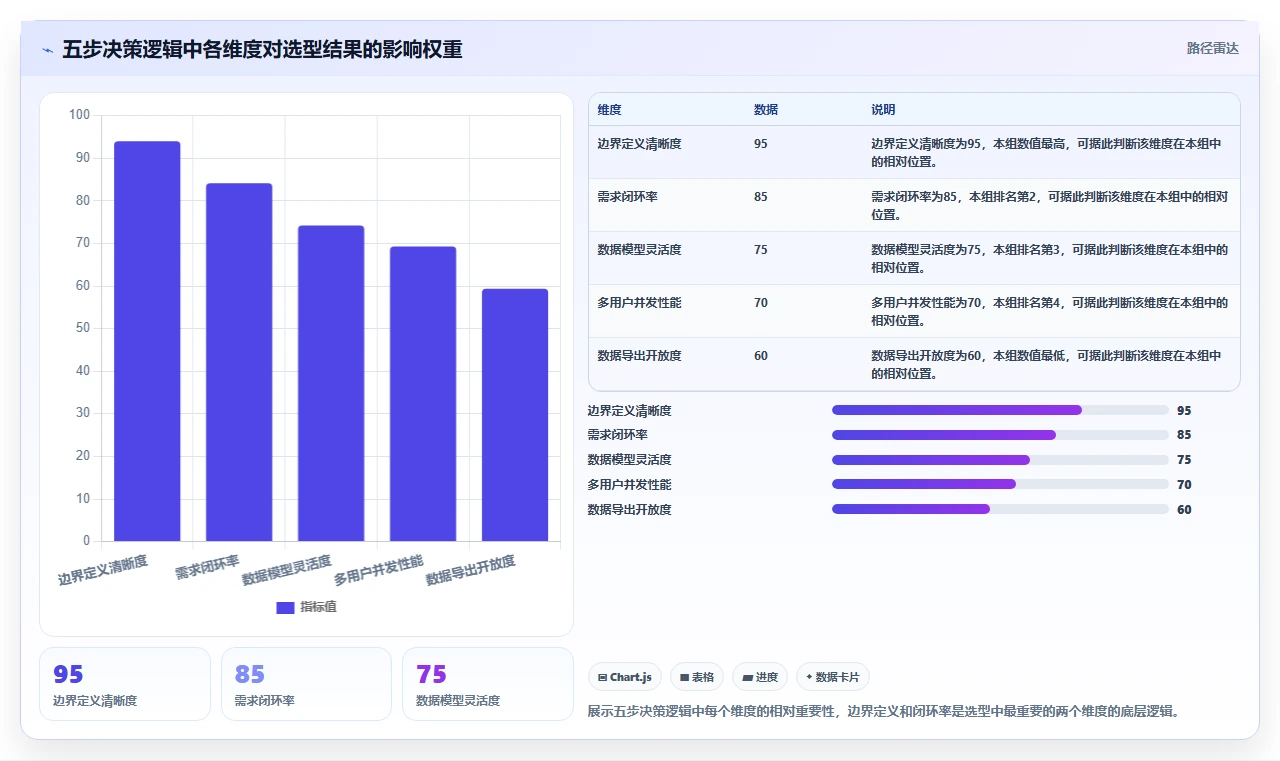The width and height of the screenshot is (1280, 761).
Task: Click table value 70
Action: point(761,303)
